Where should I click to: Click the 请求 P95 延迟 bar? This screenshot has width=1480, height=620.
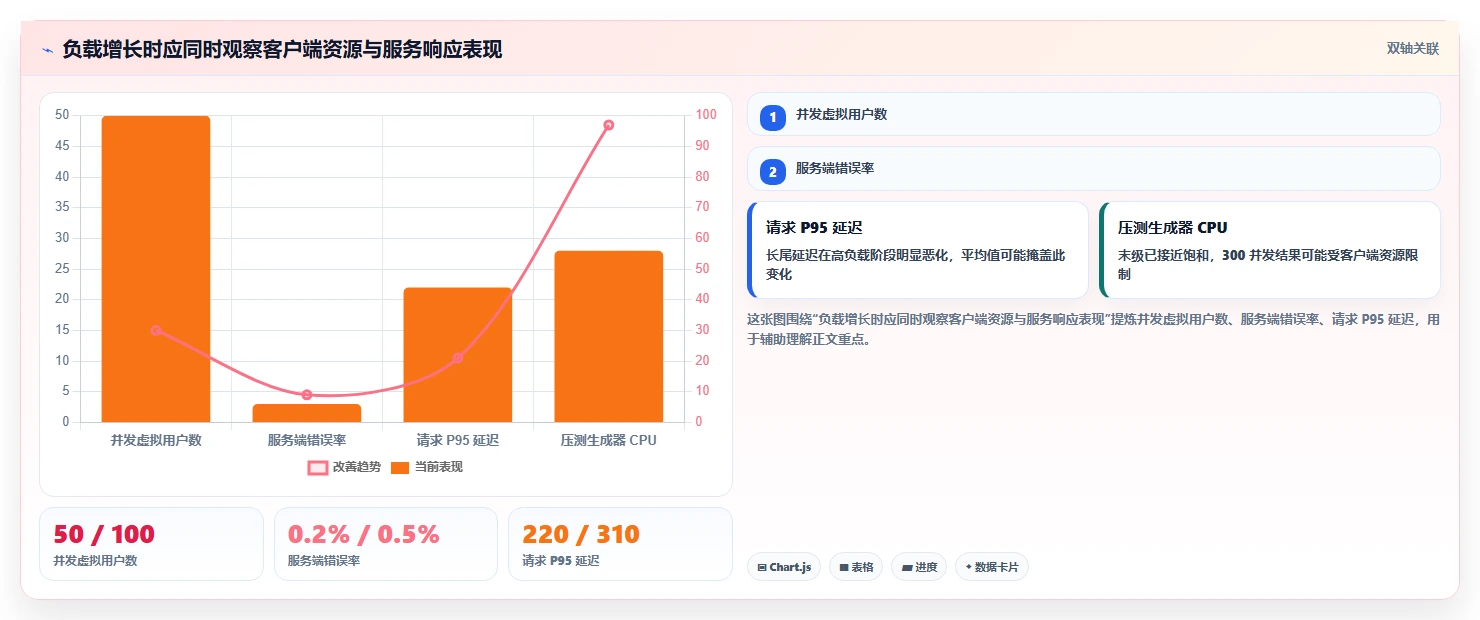[458, 355]
